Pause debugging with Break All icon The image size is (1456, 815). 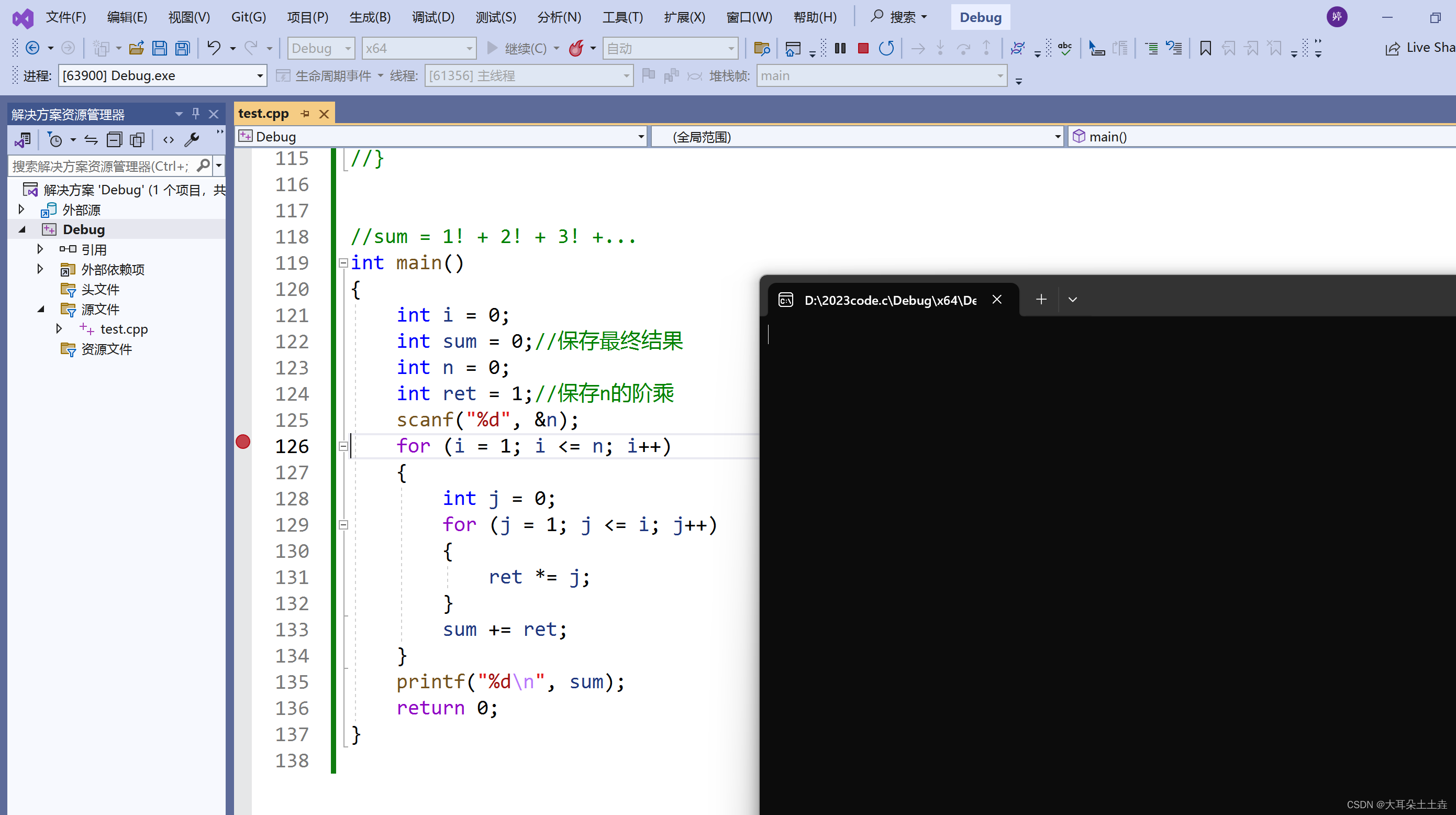click(x=840, y=49)
